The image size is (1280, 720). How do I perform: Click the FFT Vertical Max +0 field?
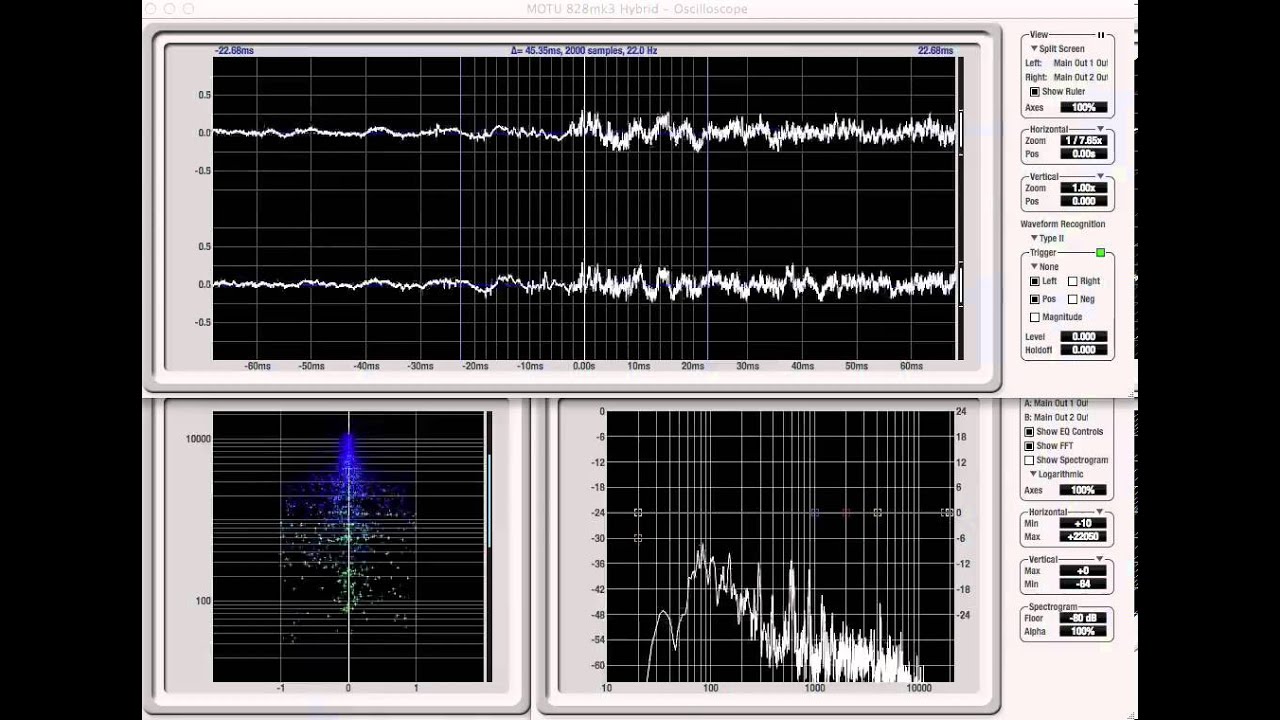(1083, 571)
